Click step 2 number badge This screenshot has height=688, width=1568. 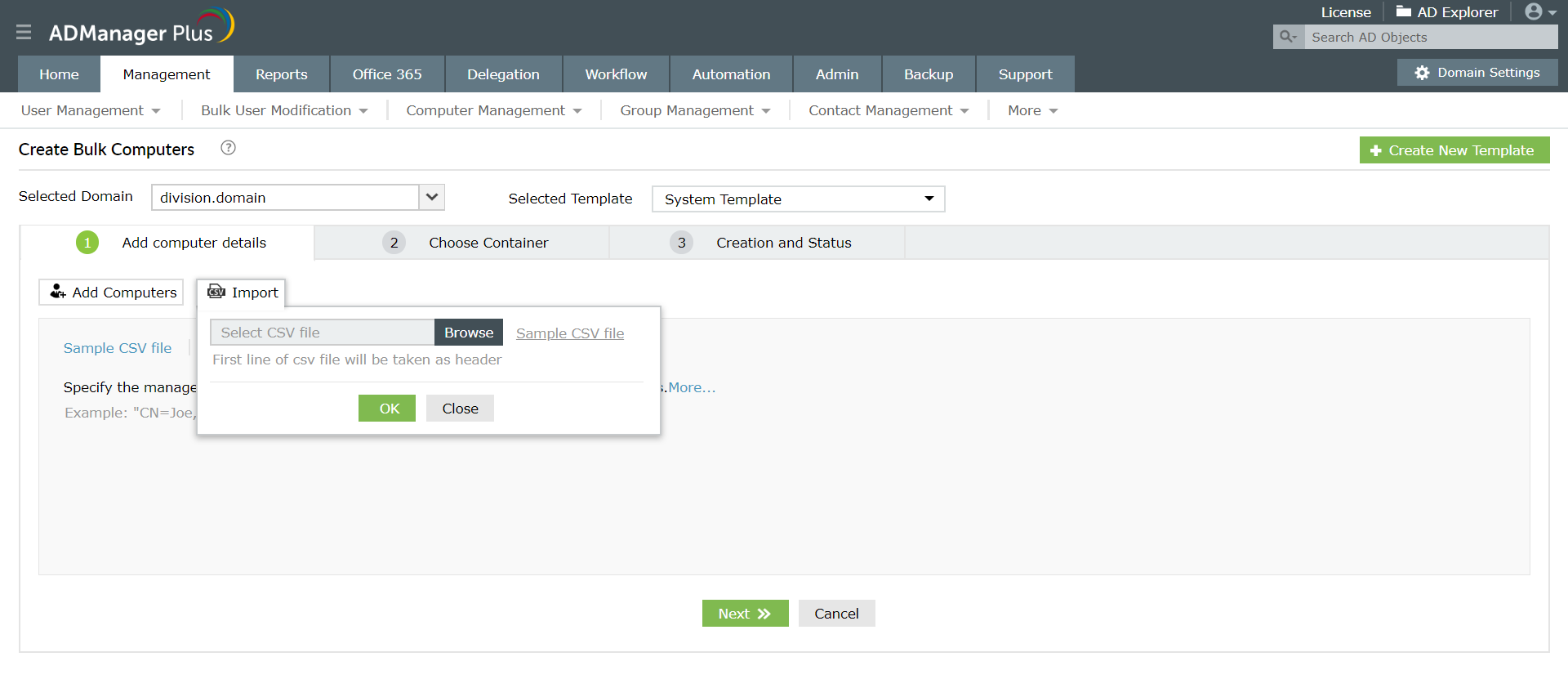pos(394,243)
